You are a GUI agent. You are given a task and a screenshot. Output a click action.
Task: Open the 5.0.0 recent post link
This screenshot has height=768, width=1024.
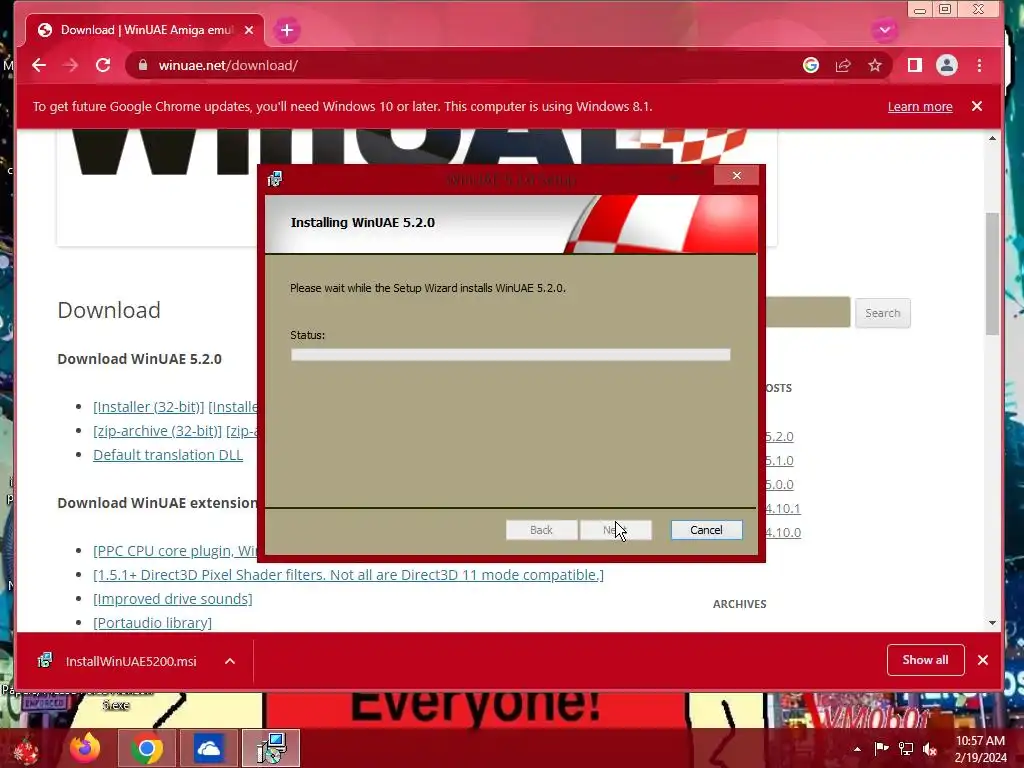click(780, 485)
